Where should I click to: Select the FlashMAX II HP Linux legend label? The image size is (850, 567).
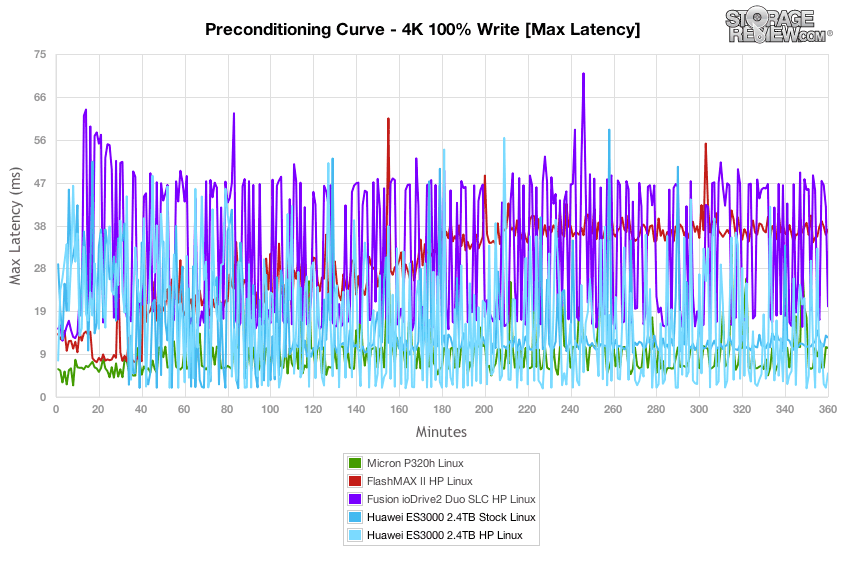[420, 481]
